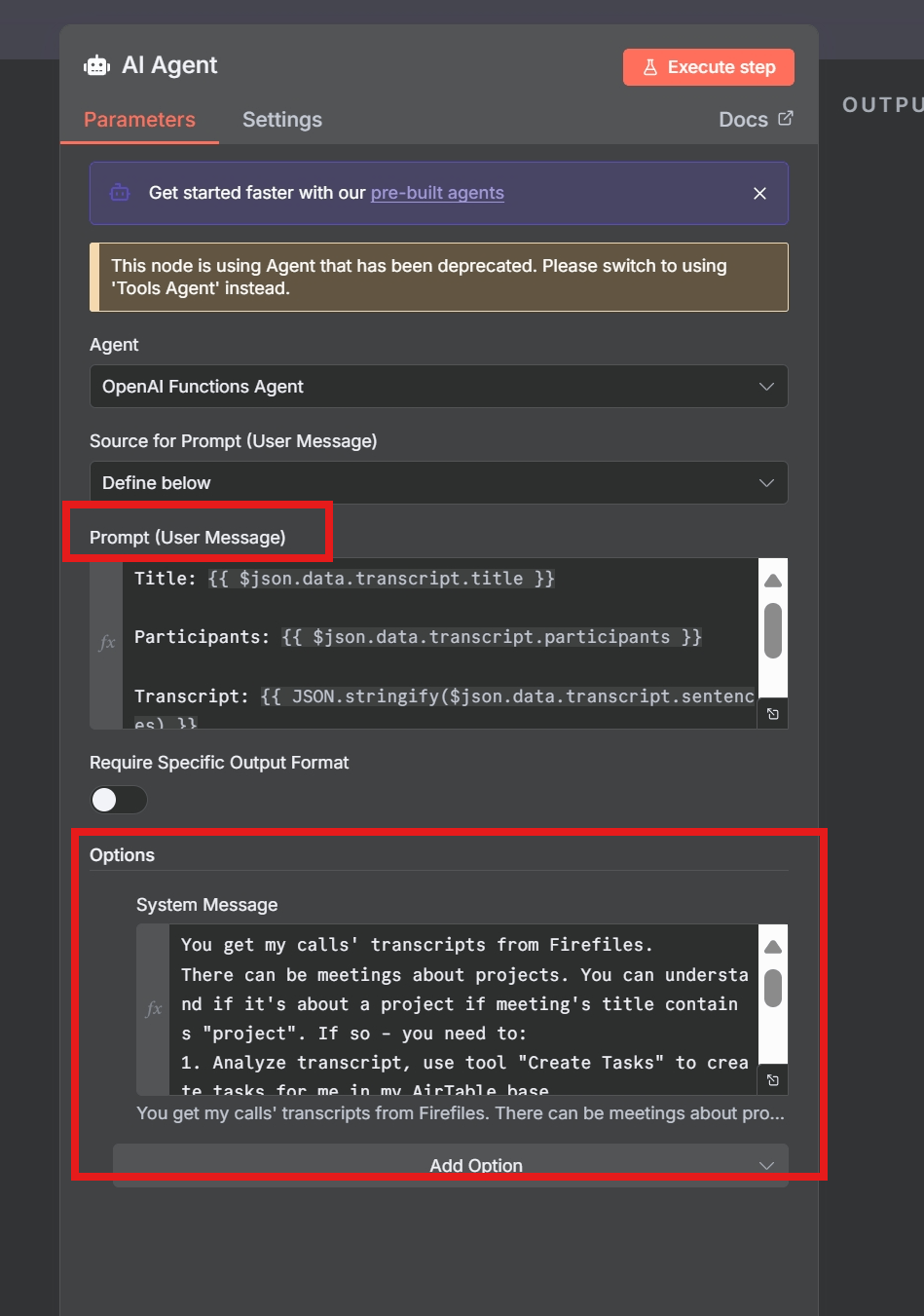Open expanded editor for Prompt field
The image size is (924, 1316).
pyautogui.click(x=773, y=714)
